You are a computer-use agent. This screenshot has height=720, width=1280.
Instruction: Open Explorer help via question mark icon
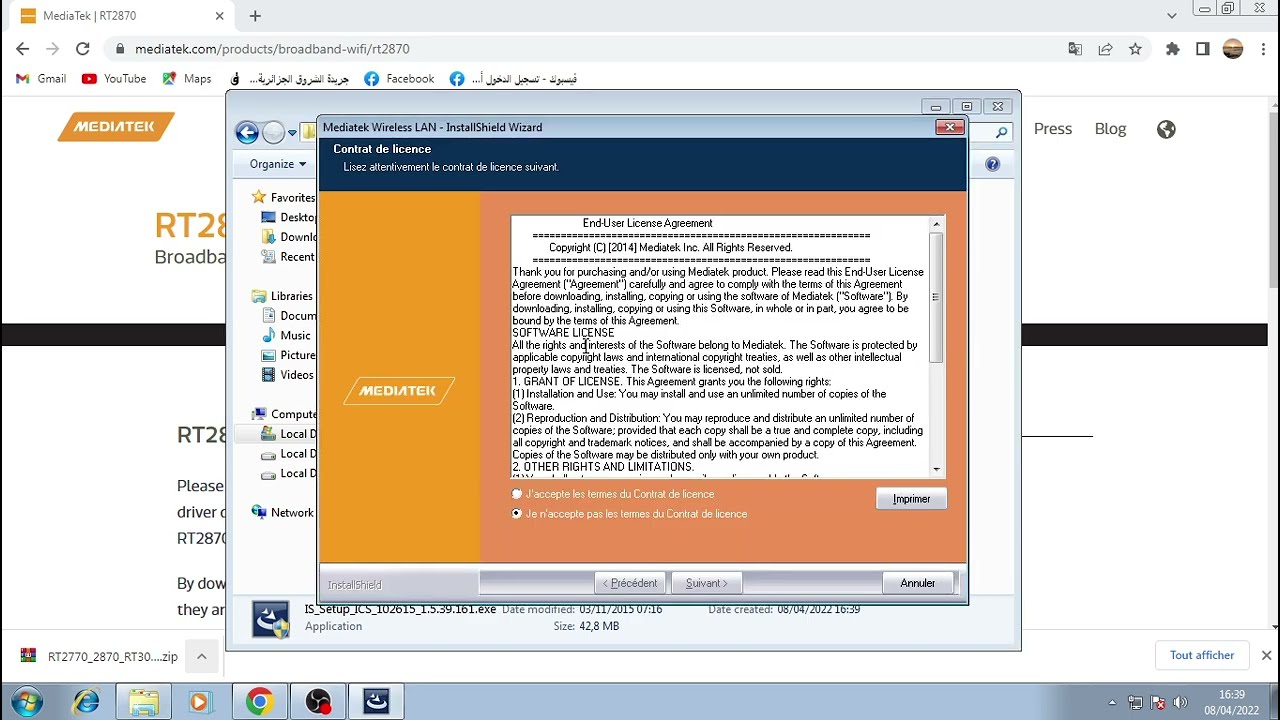[992, 164]
